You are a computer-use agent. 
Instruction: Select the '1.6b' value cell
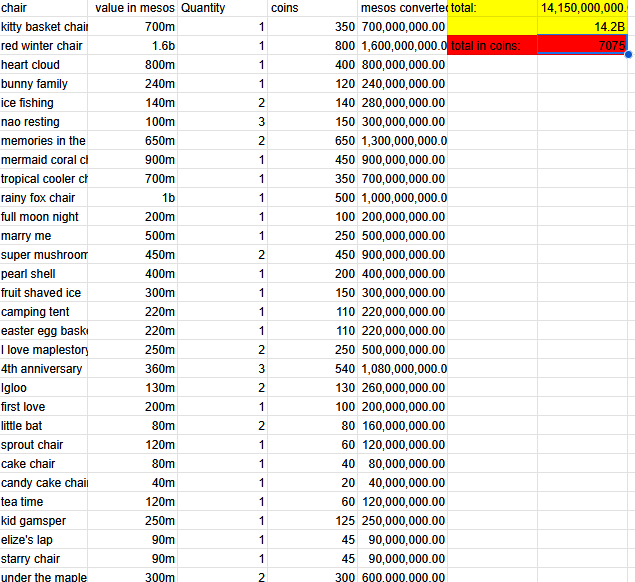click(x=133, y=46)
